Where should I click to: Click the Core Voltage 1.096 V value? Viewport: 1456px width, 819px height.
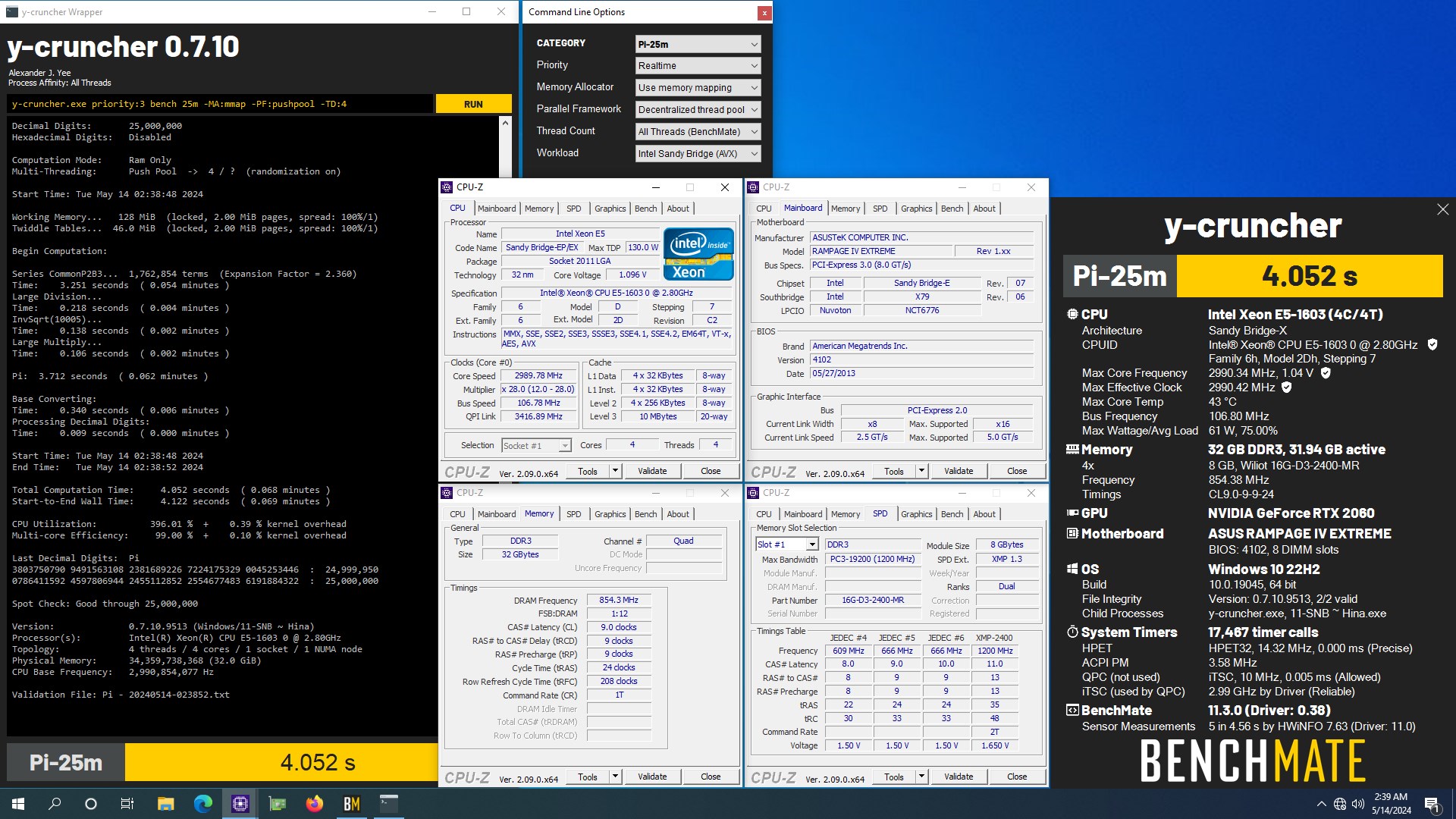point(633,275)
